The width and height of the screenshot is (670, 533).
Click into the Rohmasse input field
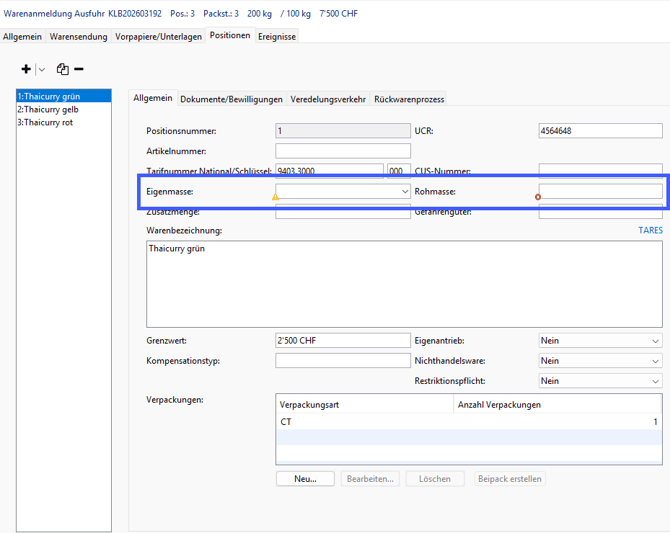(600, 191)
